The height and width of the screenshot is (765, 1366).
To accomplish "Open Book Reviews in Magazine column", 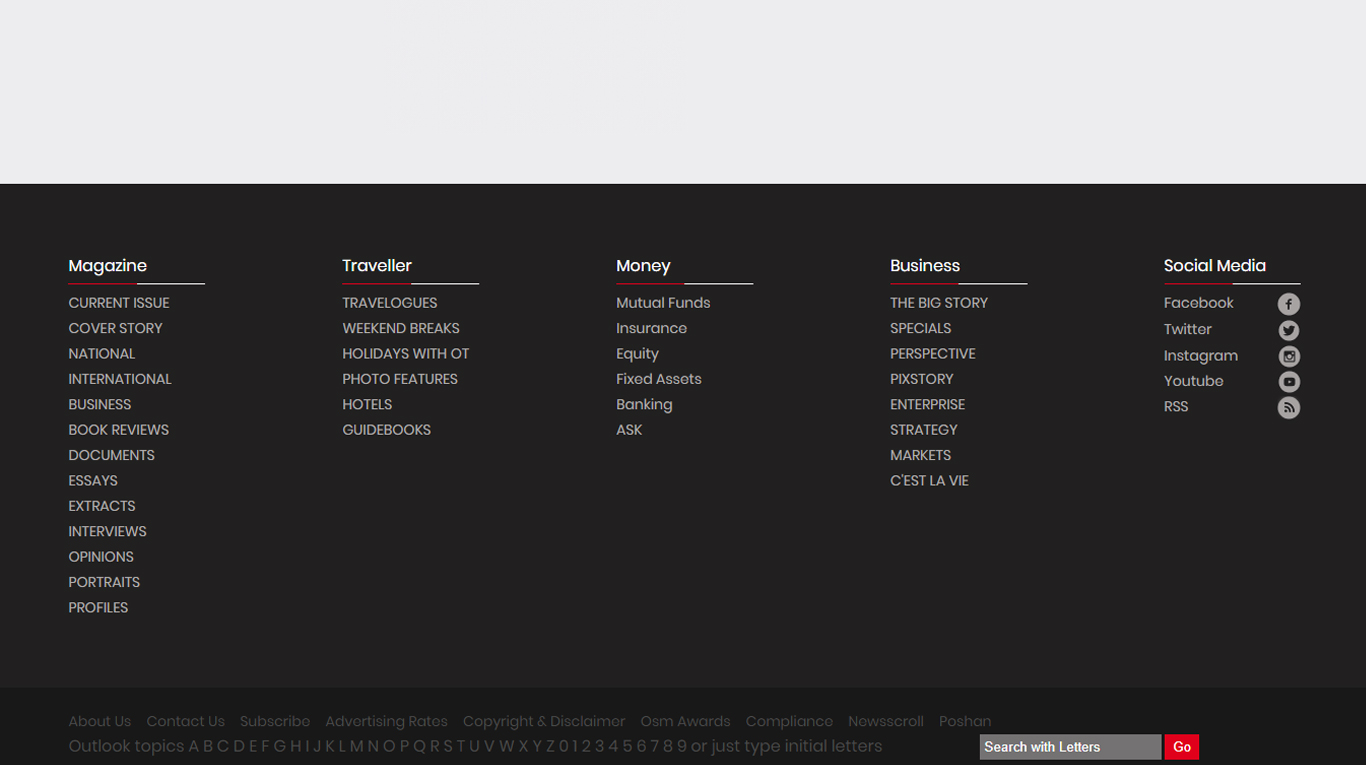I will click(118, 430).
